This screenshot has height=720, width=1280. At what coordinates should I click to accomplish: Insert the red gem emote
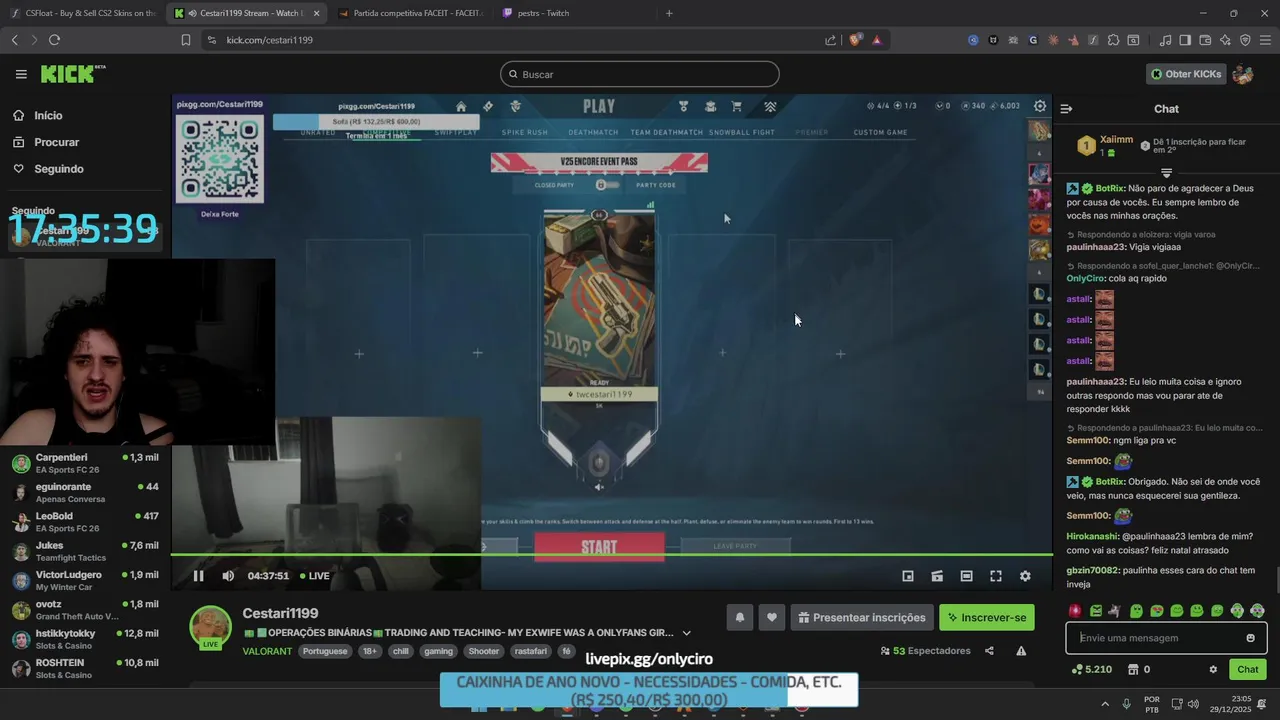tap(1075, 610)
